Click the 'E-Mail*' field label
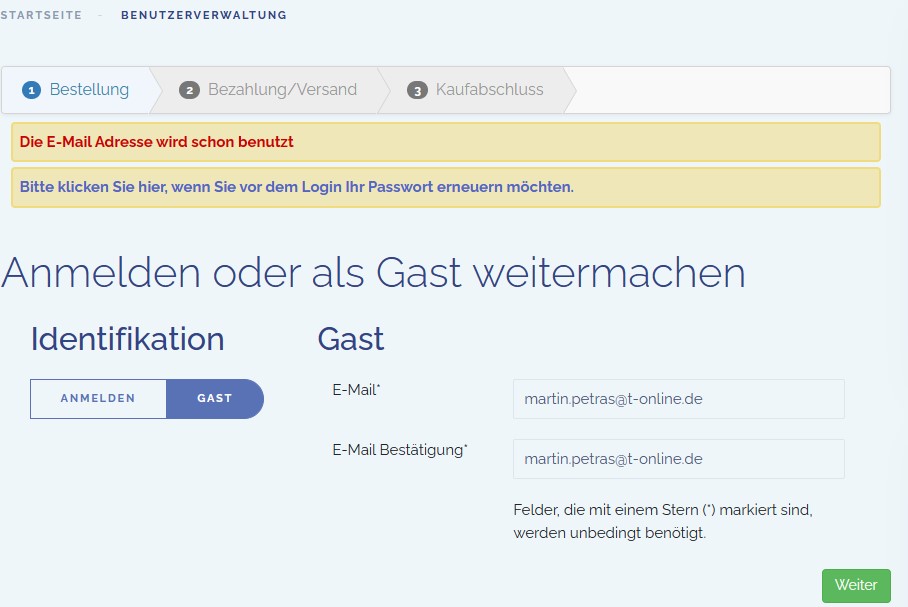Viewport: 908px width, 607px height. pos(356,390)
